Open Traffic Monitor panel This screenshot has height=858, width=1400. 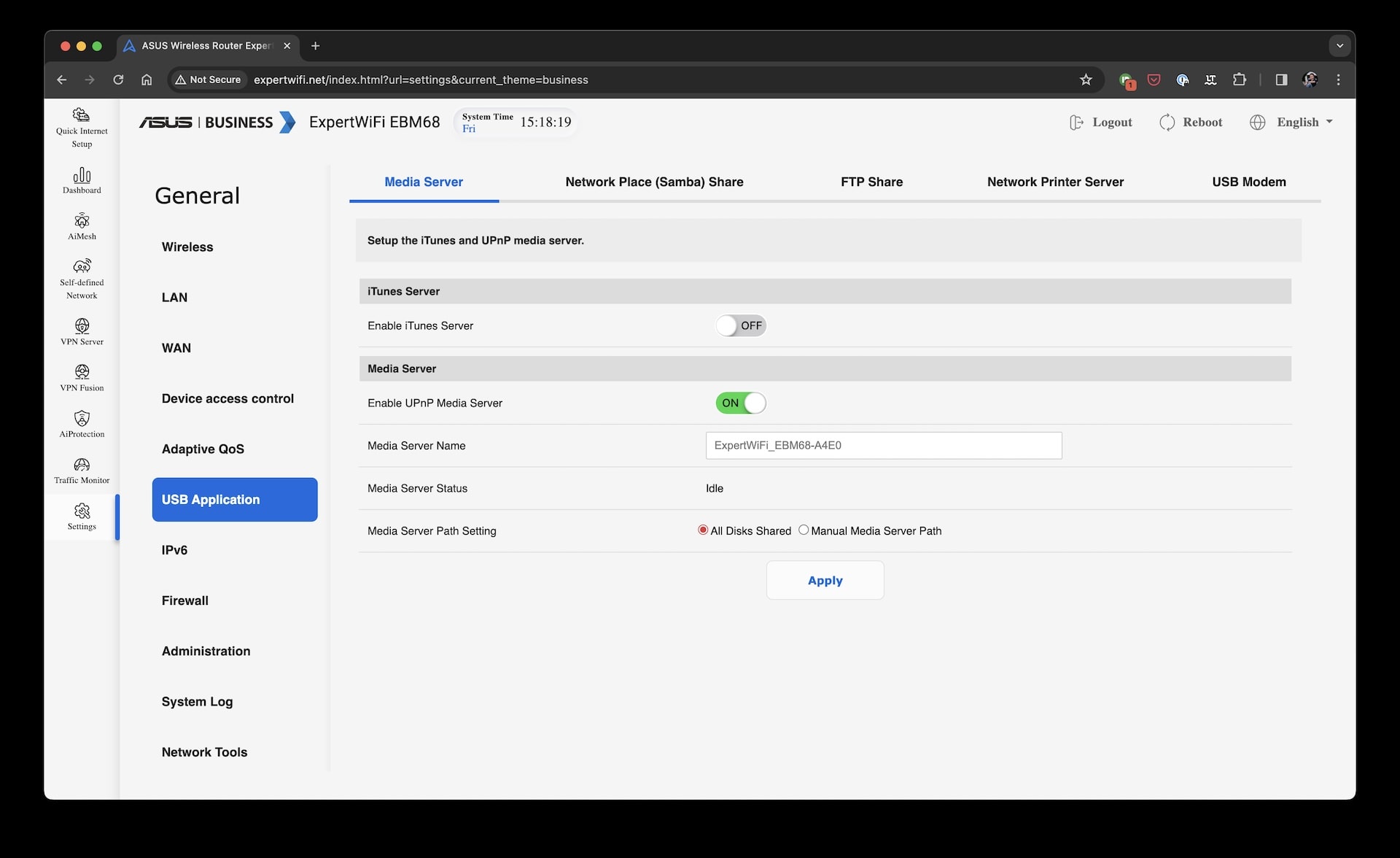(x=81, y=472)
